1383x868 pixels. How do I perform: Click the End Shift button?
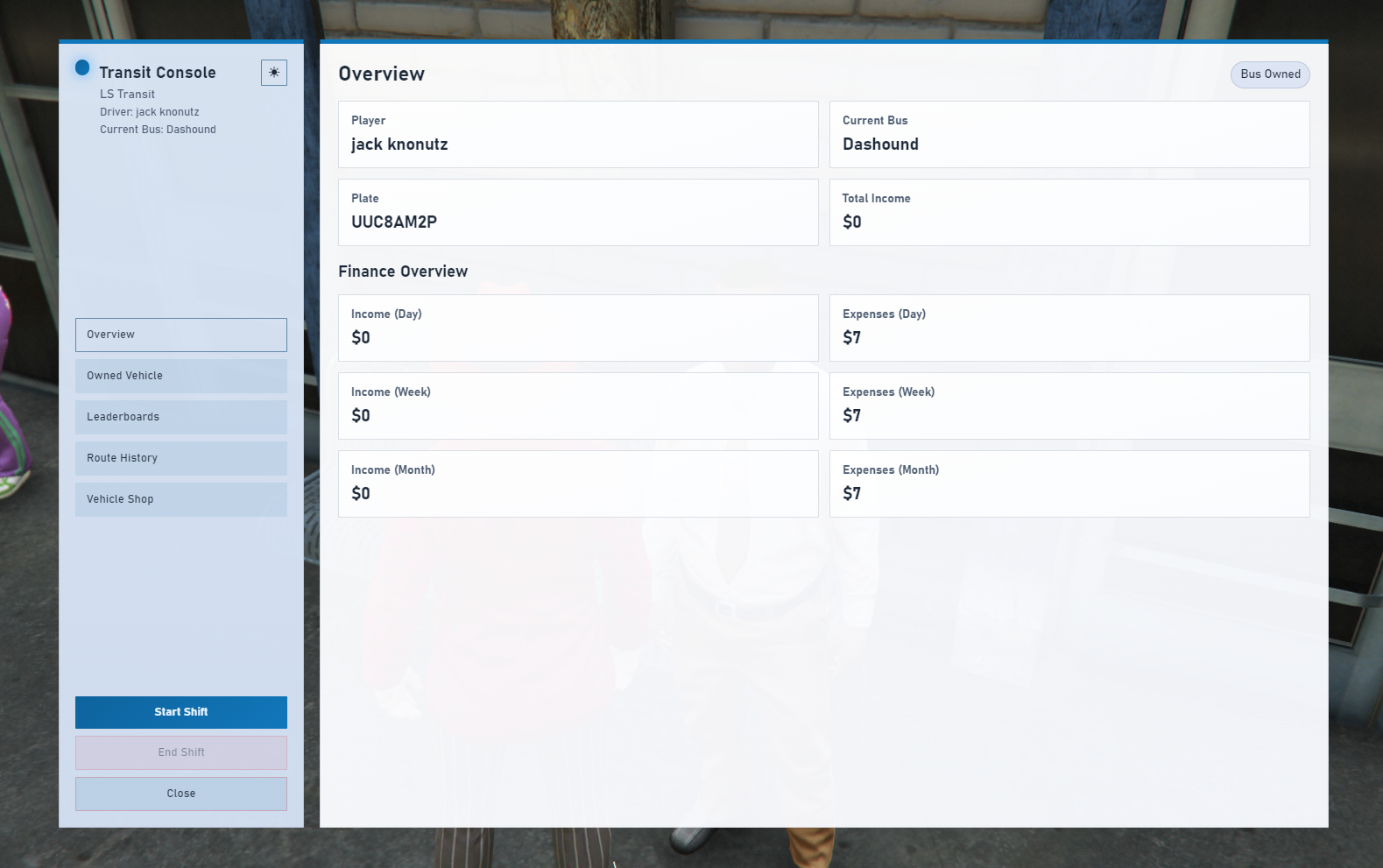click(181, 752)
